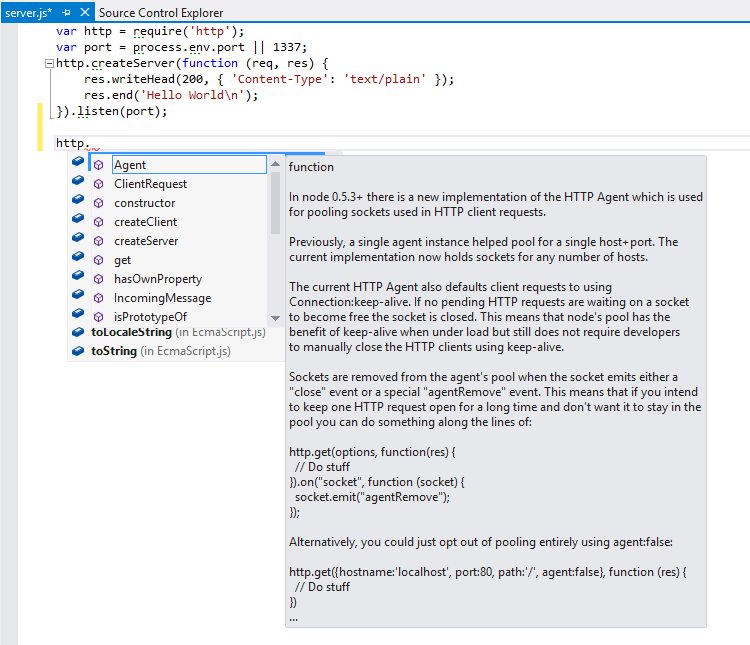This screenshot has width=750, height=645.
Task: Collapse the createServer function block
Action: click(48, 64)
